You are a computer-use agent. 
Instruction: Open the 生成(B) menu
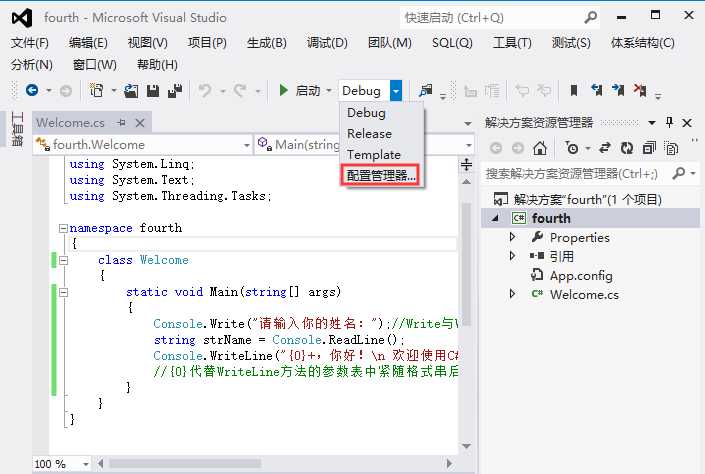click(267, 43)
